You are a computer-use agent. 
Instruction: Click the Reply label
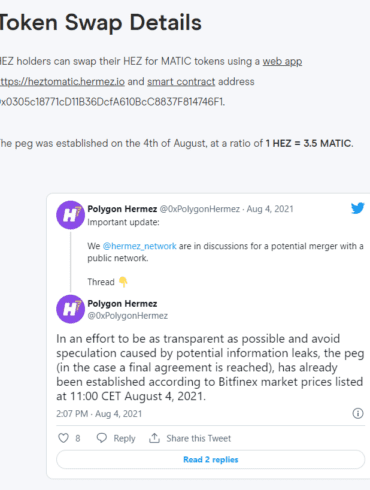[x=124, y=438]
